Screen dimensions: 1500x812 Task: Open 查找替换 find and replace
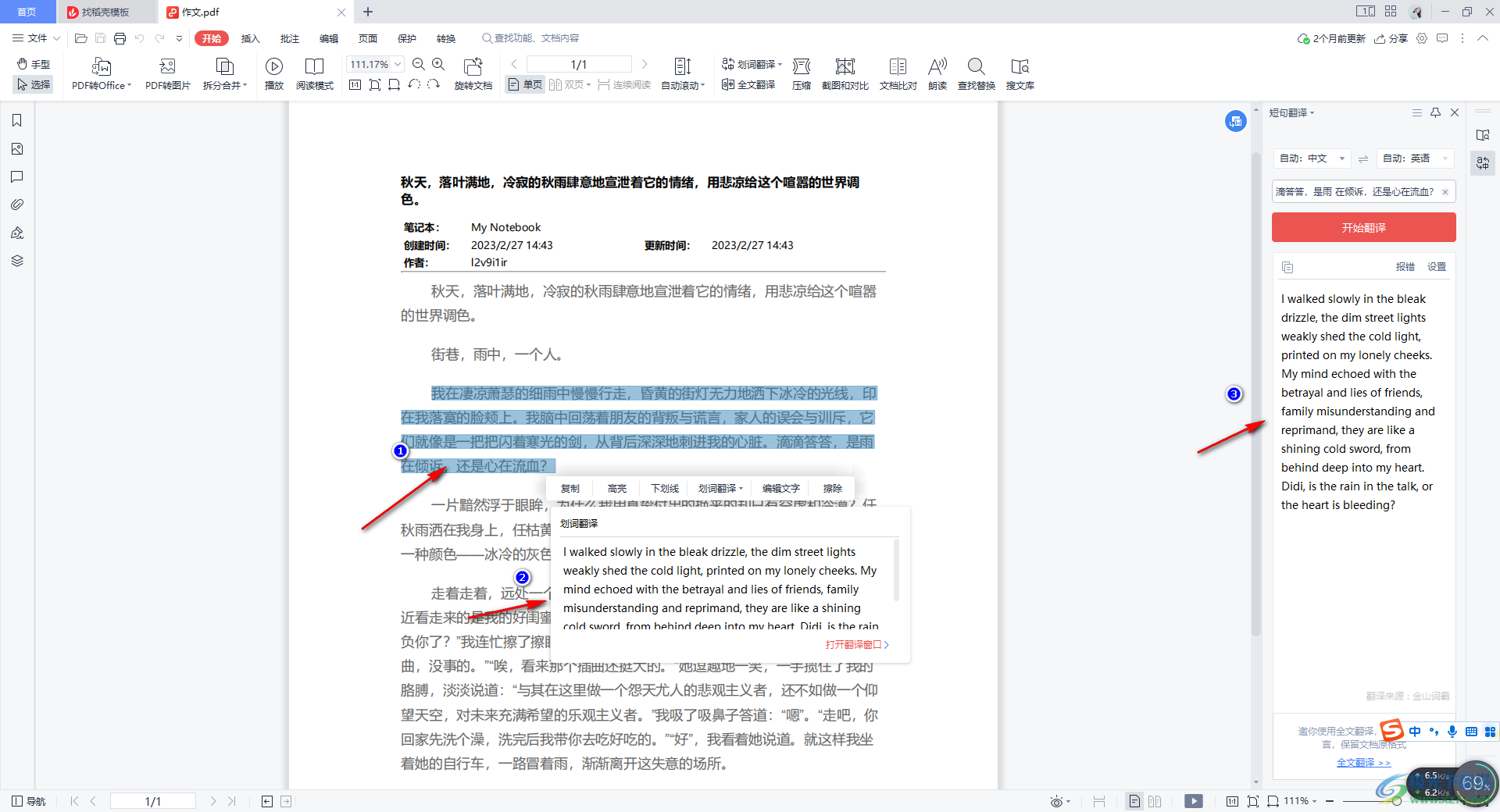click(x=977, y=74)
